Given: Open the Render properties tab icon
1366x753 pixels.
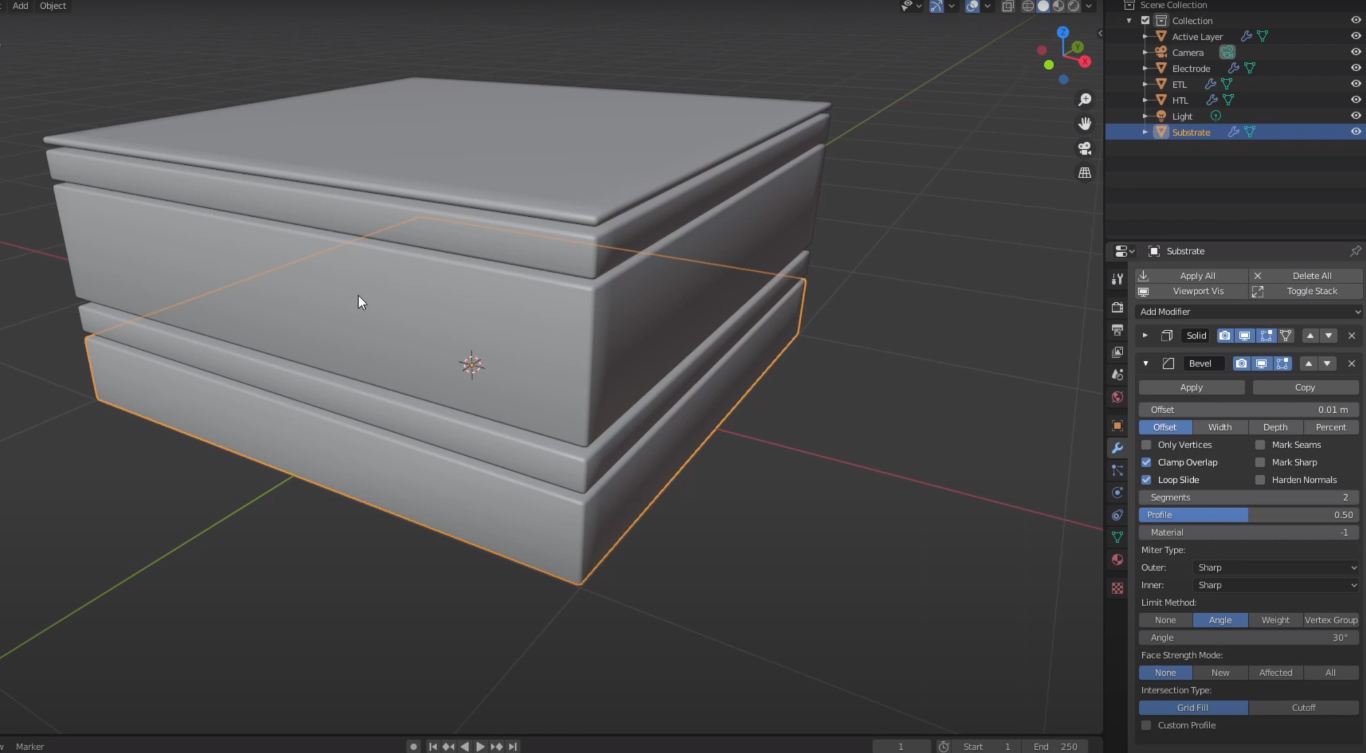Looking at the screenshot, I should [1118, 307].
